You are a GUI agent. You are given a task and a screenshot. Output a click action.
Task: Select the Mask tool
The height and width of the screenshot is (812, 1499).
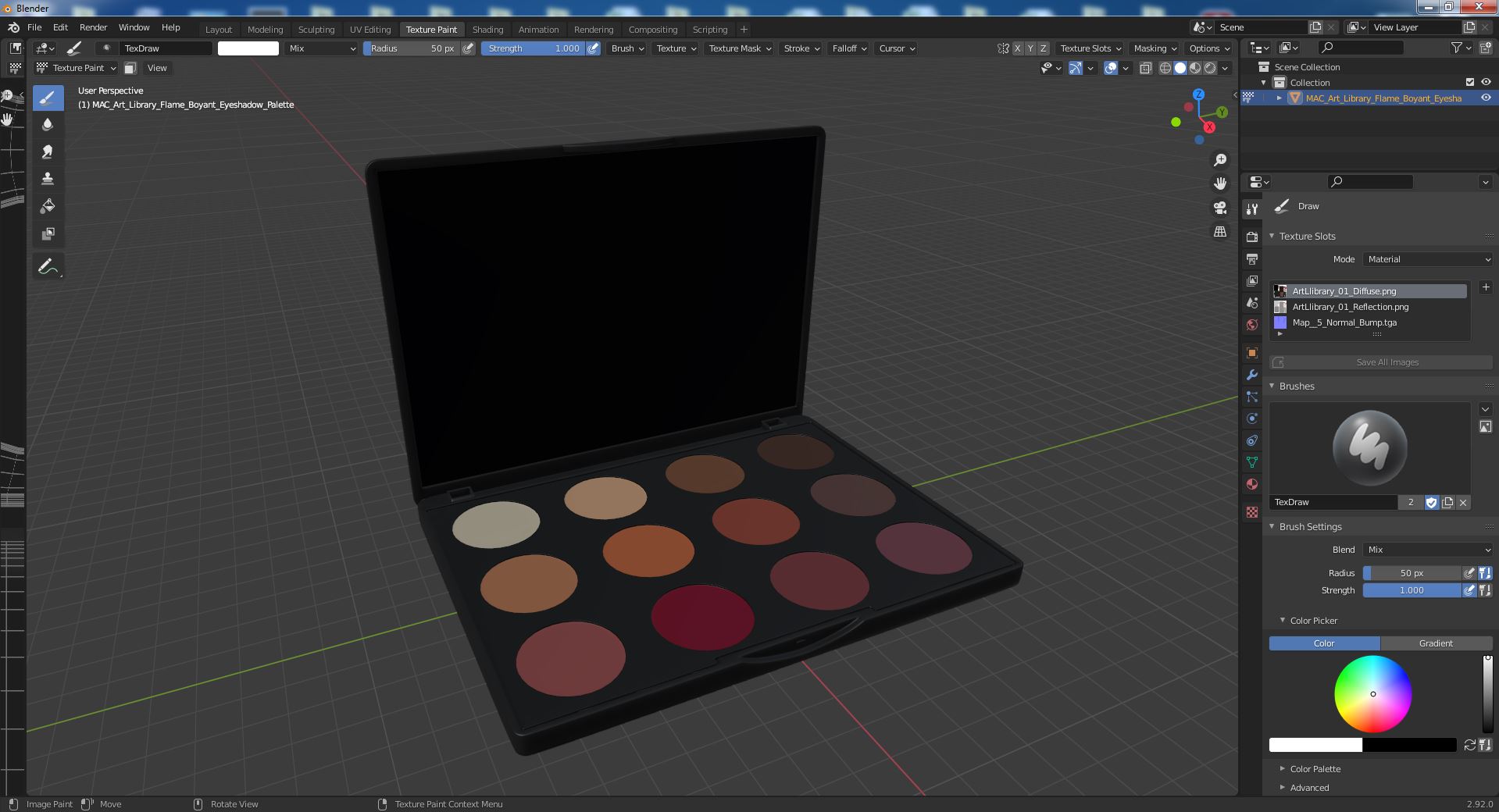coord(48,233)
